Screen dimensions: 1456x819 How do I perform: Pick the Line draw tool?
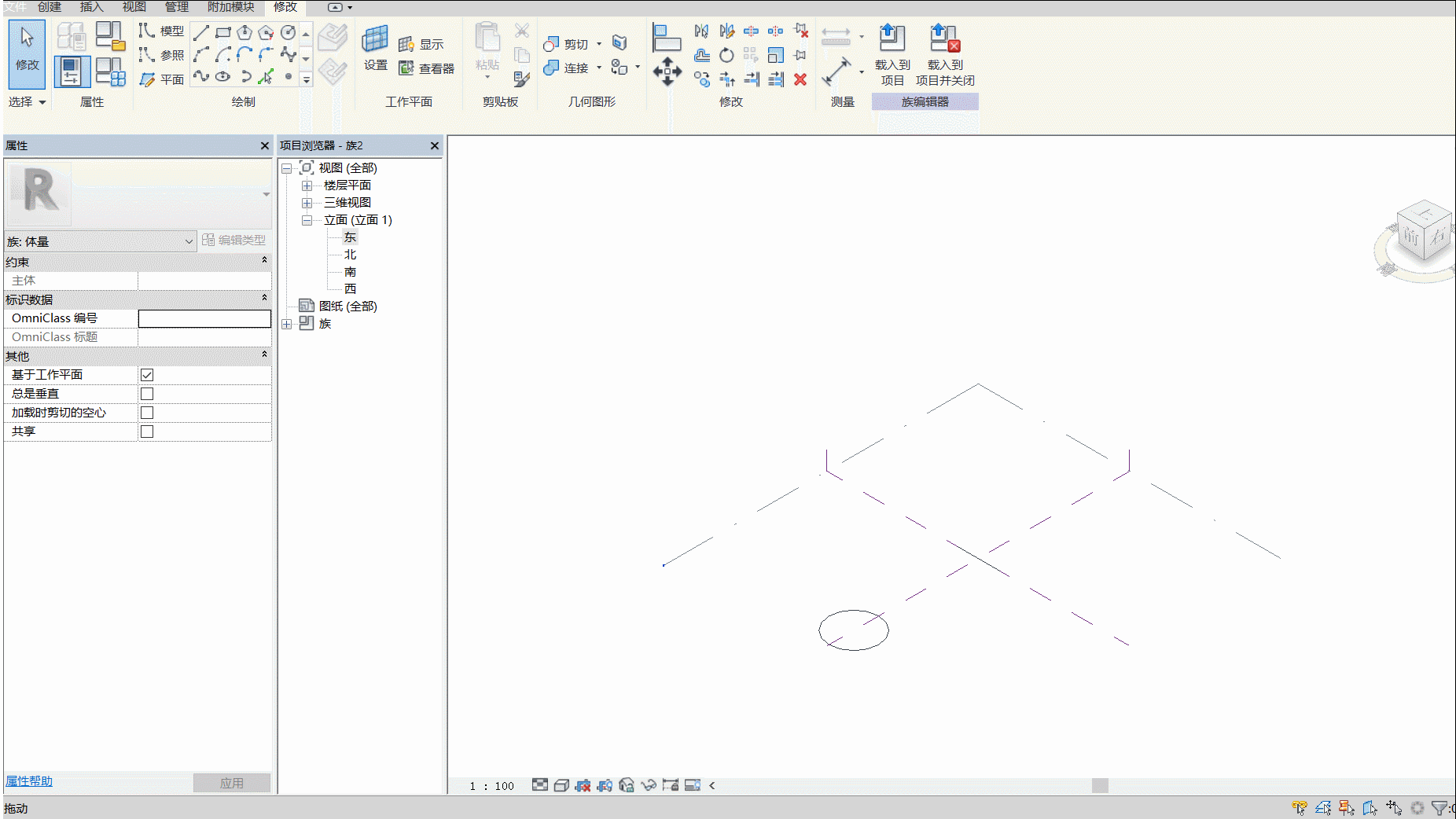[x=201, y=32]
